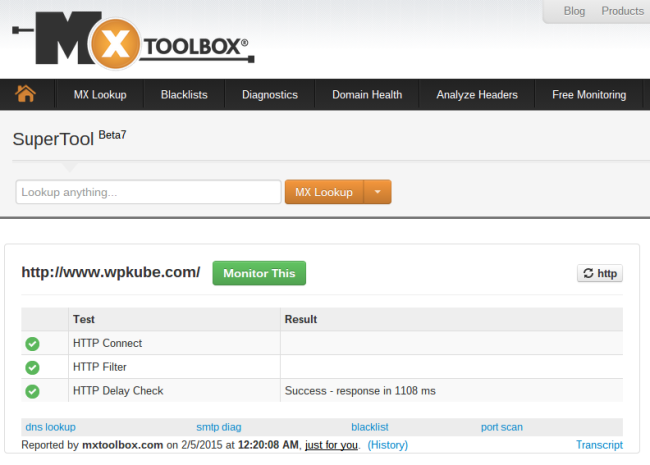Click green check icon beside HTTP Filter
Screen dimensions: 650x465
(32, 367)
